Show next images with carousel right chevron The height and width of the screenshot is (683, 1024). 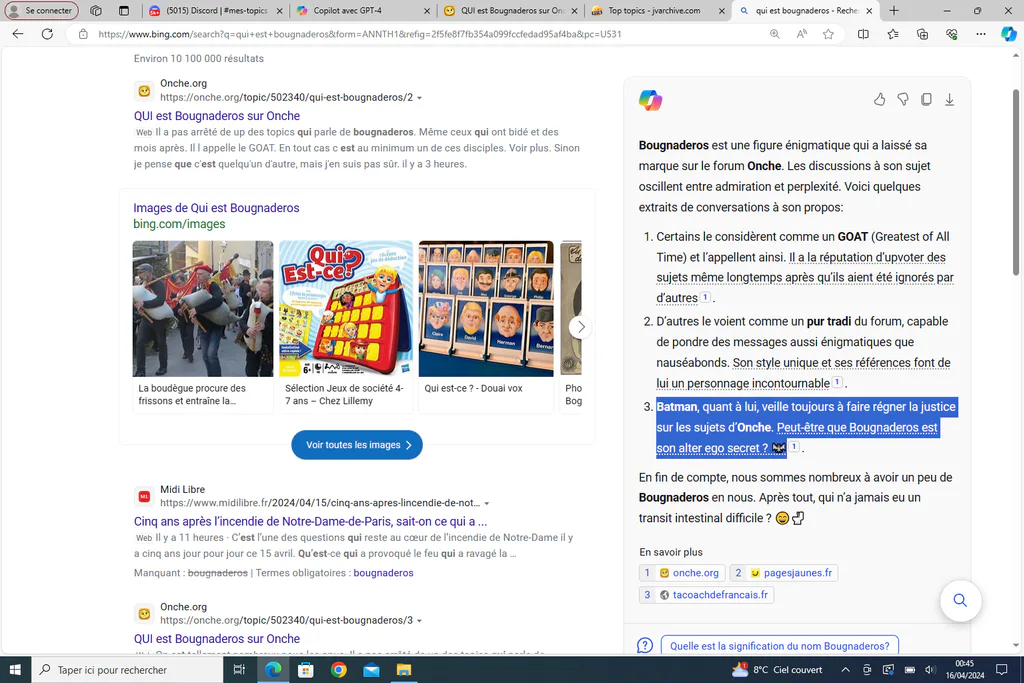click(581, 327)
